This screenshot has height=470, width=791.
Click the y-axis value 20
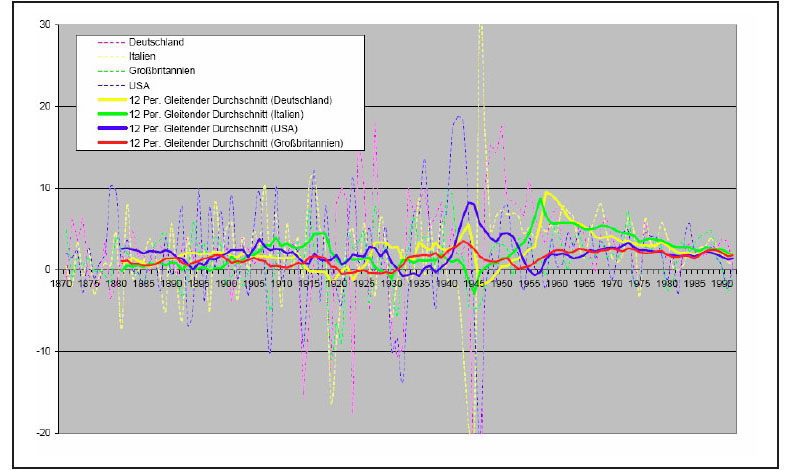(45, 106)
